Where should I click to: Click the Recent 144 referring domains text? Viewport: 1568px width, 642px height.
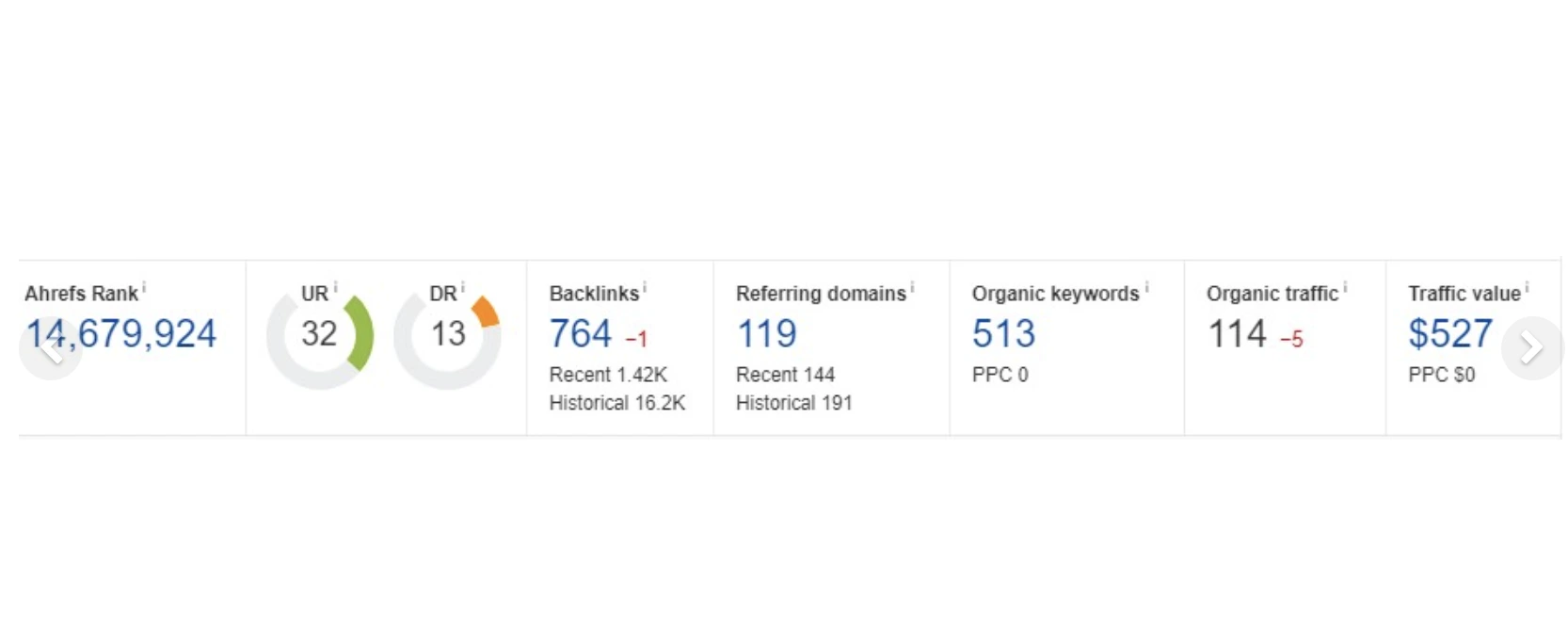click(x=785, y=375)
